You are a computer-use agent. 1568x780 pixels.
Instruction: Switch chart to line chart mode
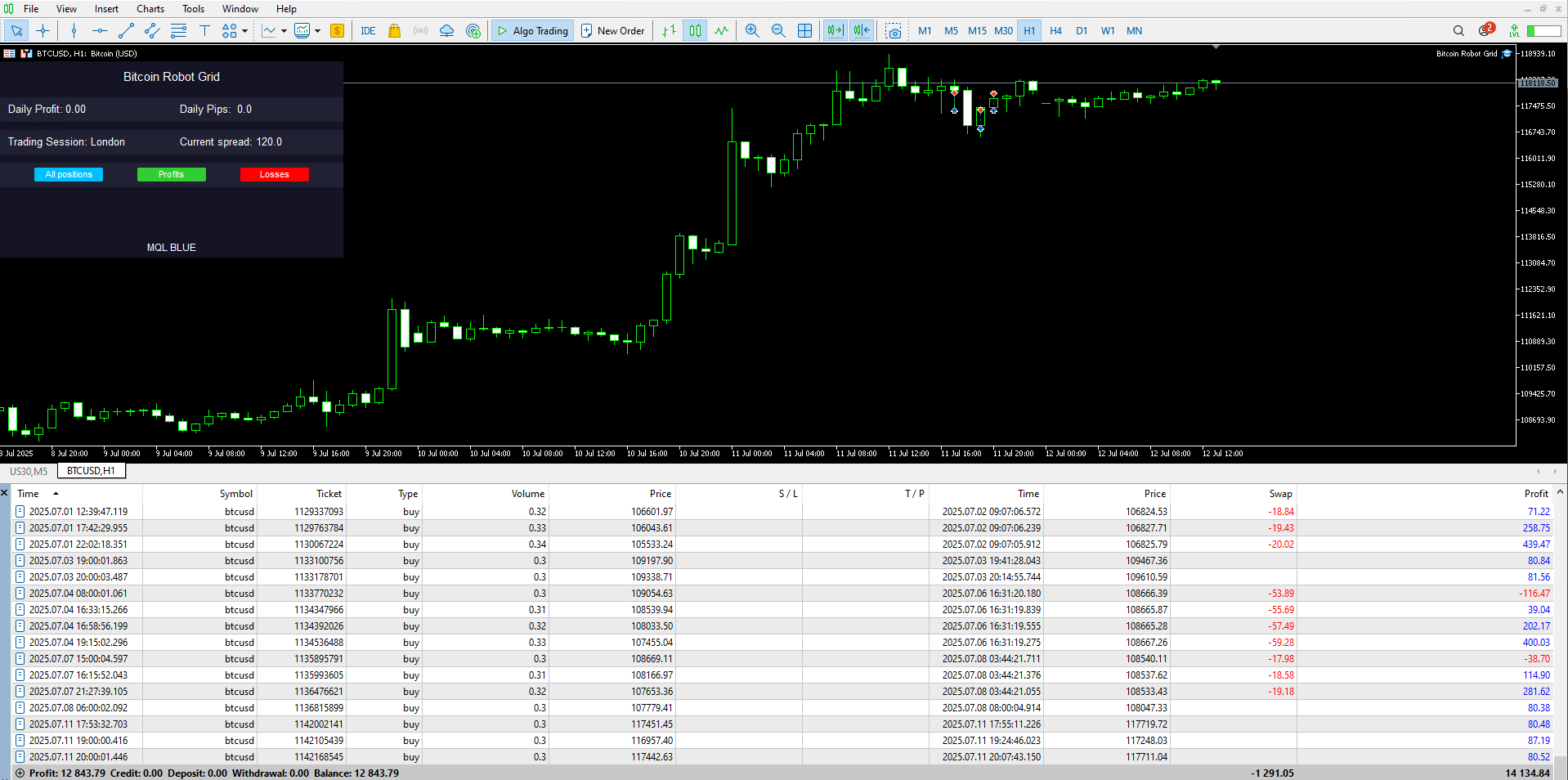[721, 31]
